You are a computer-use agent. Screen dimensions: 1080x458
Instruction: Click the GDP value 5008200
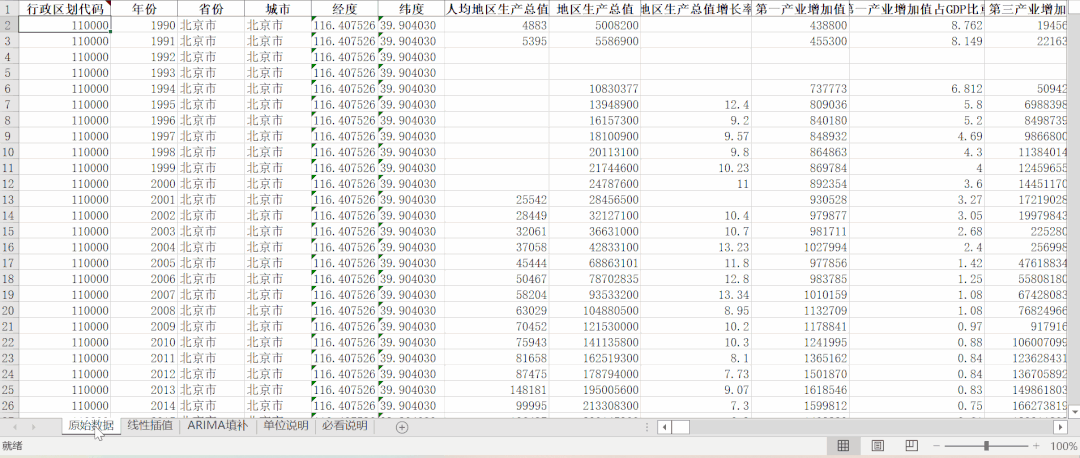click(594, 25)
